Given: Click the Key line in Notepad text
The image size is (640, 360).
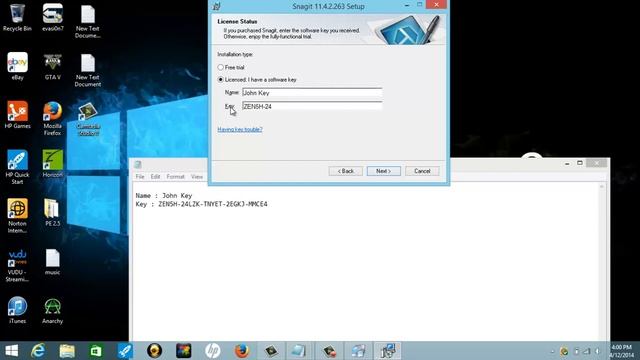Looking at the screenshot, I should tap(202, 204).
